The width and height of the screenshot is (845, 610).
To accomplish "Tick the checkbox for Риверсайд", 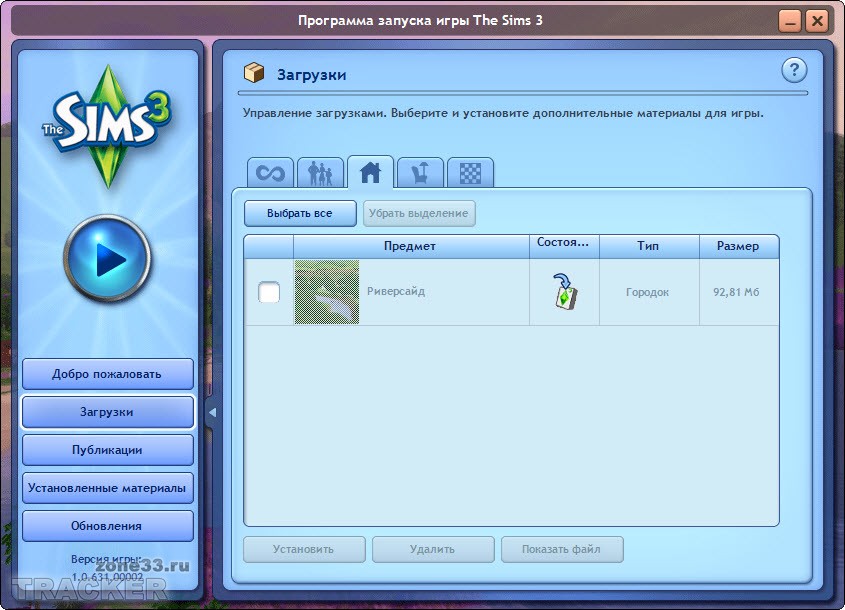I will tap(269, 292).
